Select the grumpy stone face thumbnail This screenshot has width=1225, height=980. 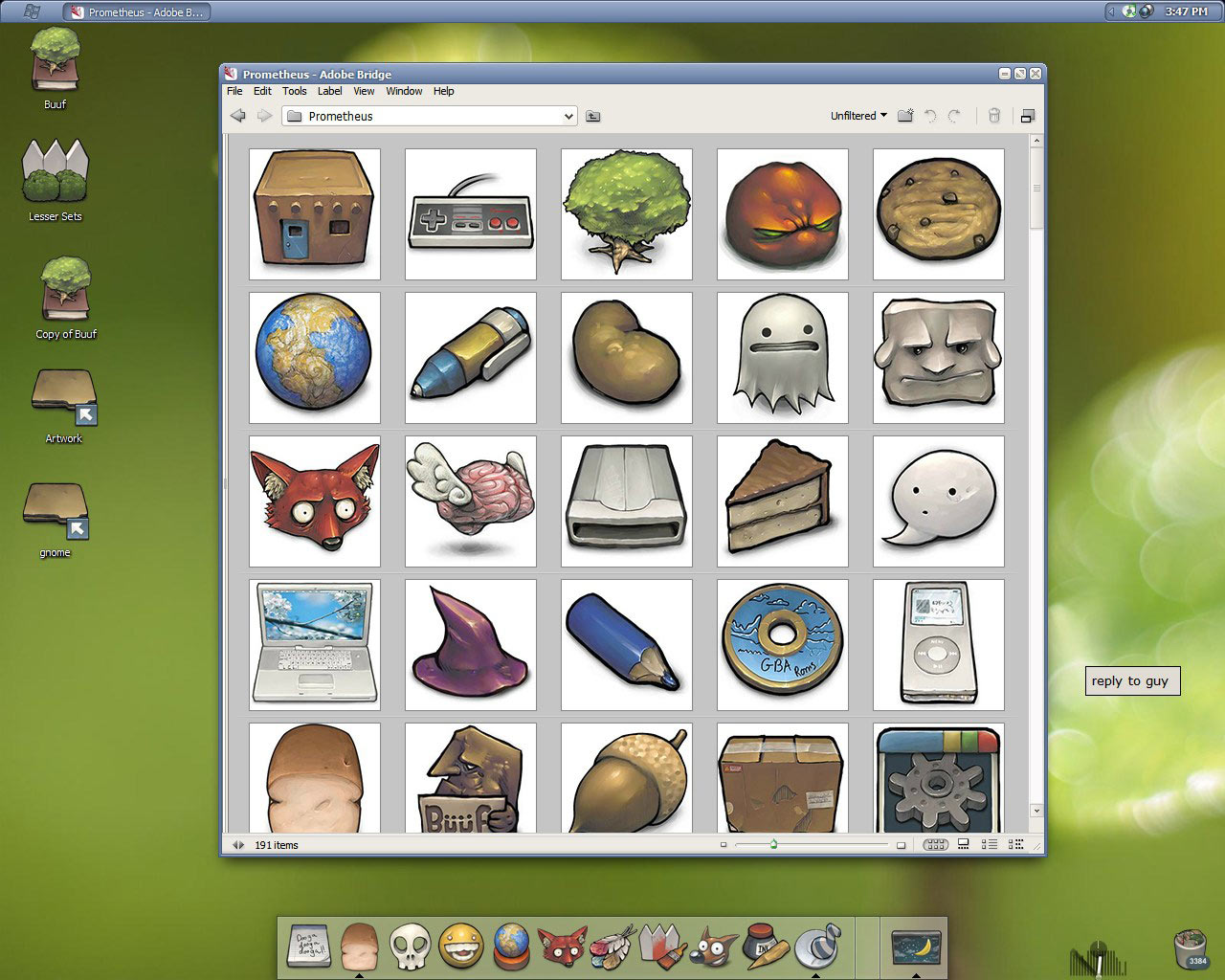(x=939, y=358)
